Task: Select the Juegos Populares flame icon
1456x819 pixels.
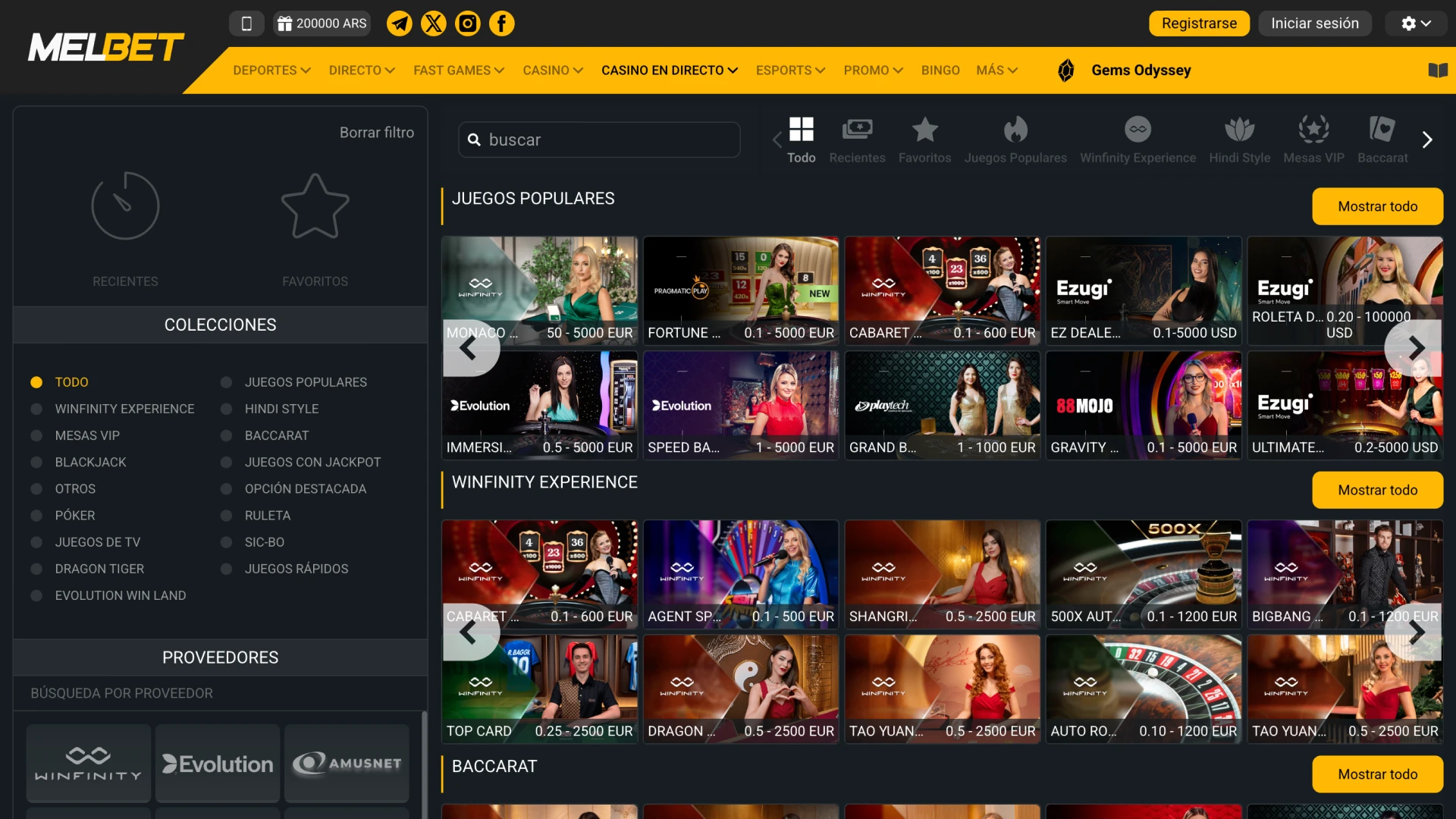Action: pyautogui.click(x=1015, y=139)
